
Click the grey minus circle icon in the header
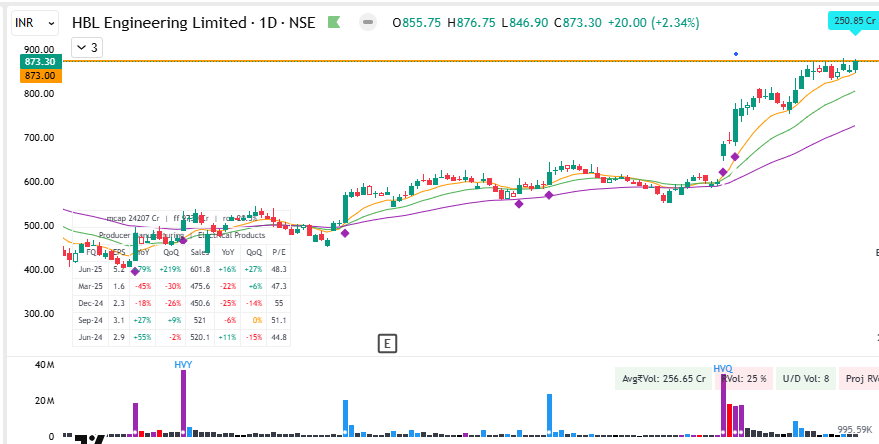click(x=368, y=23)
